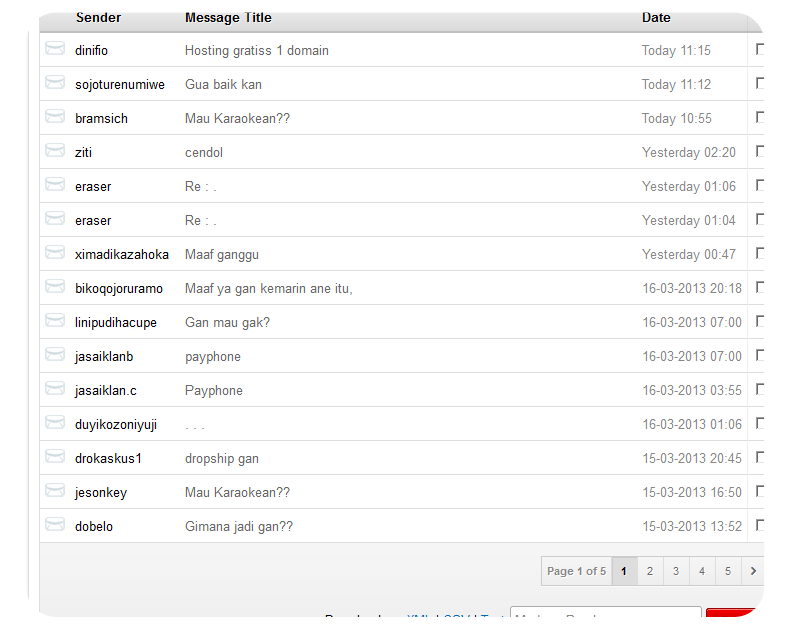Click the envelope icon beside jasaiklanb
Screen dimensions: 792x631
coord(55,354)
